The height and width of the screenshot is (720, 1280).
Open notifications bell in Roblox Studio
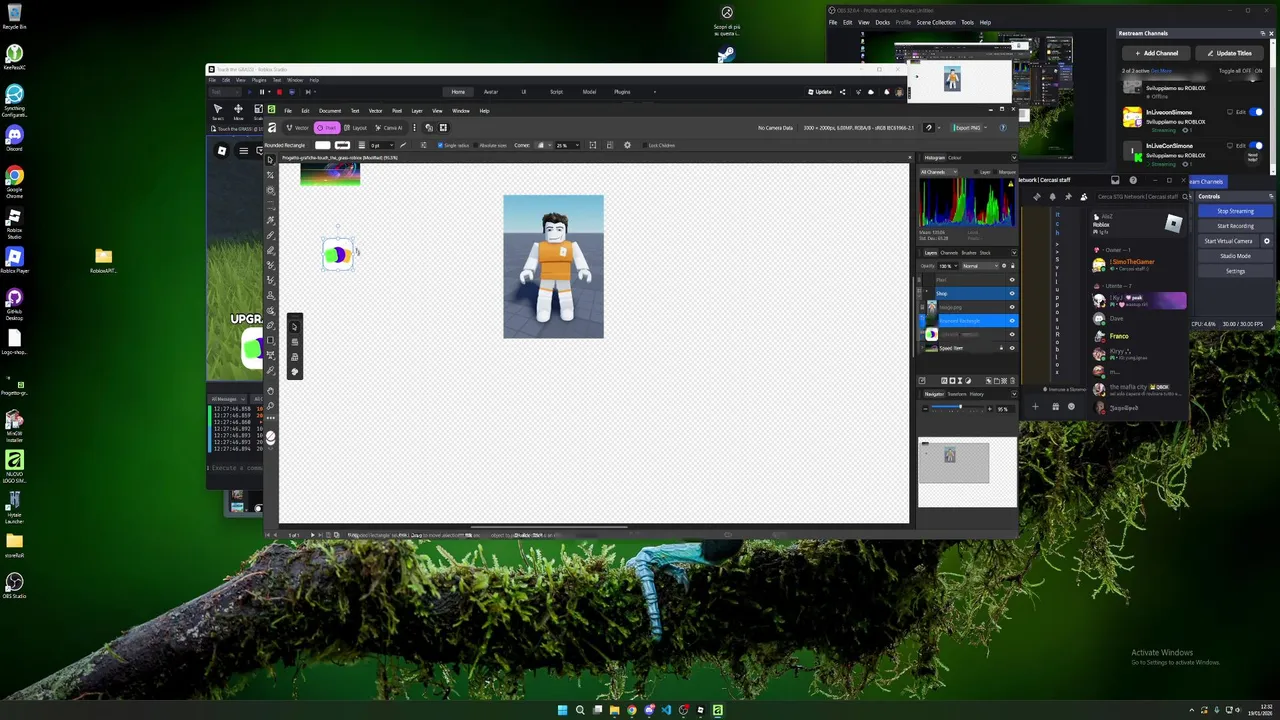[x=886, y=92]
